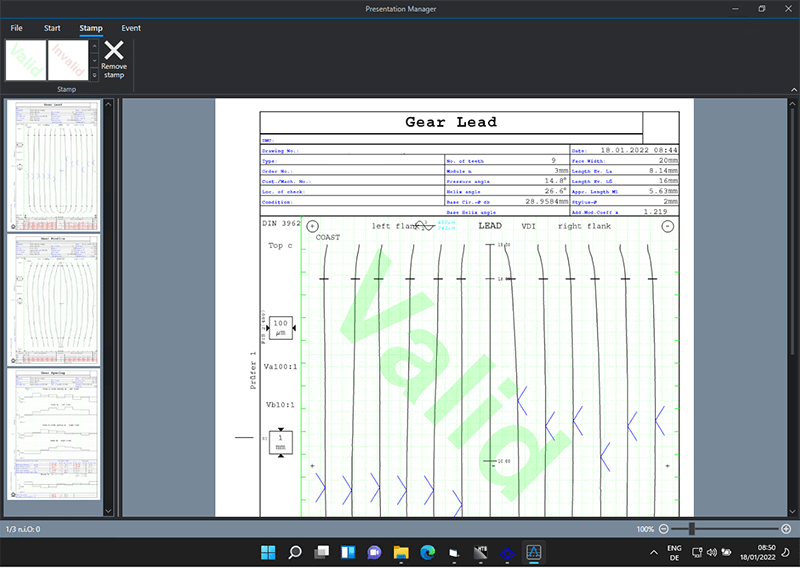
Task: Open the Event tab
Action: tap(131, 28)
